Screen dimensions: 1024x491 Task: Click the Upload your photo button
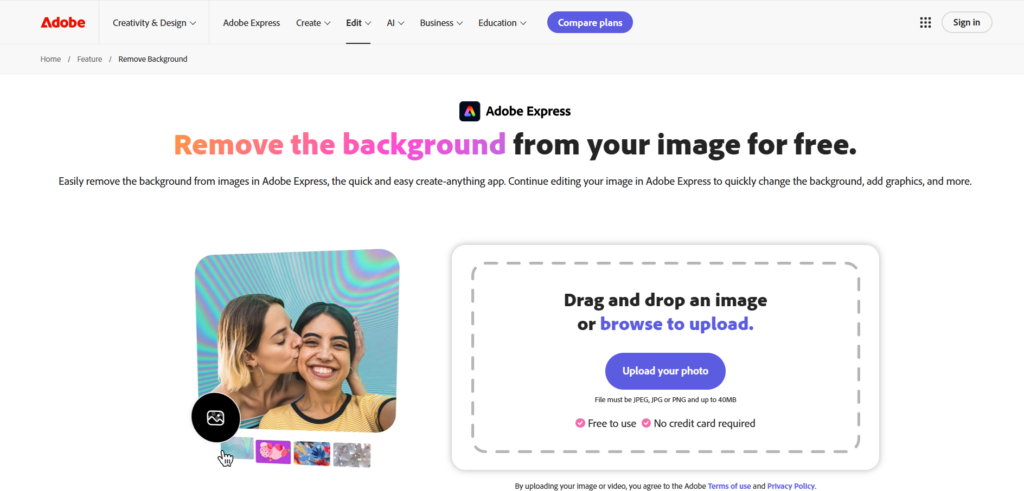665,371
